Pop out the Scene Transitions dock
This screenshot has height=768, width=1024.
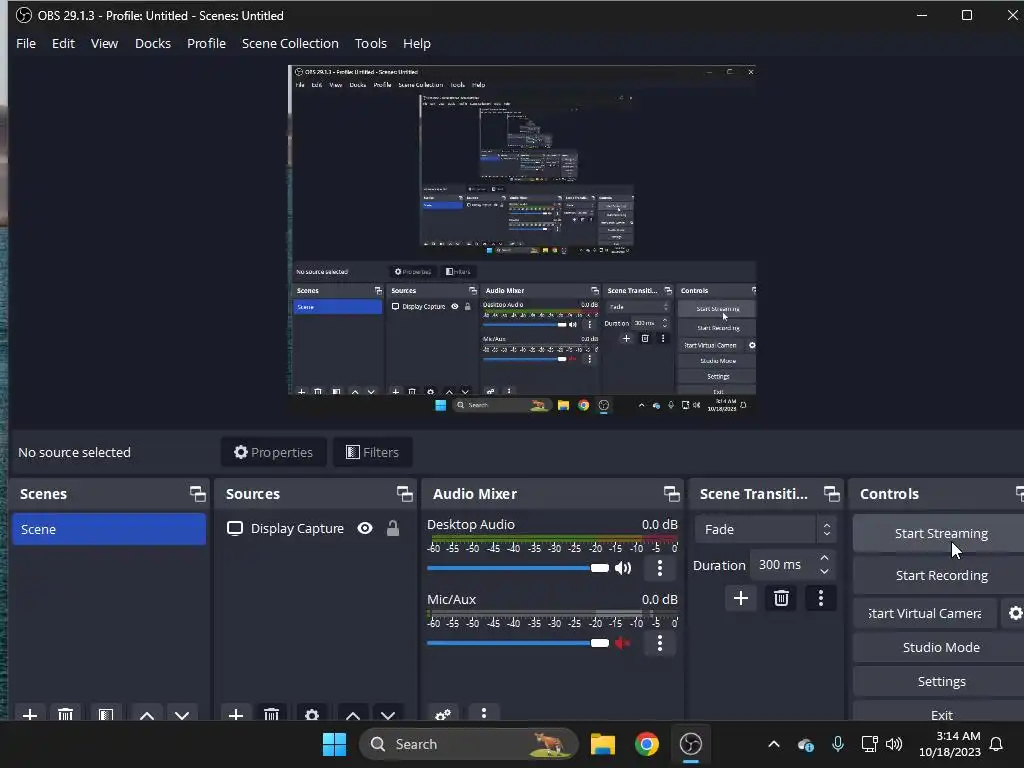(x=831, y=494)
